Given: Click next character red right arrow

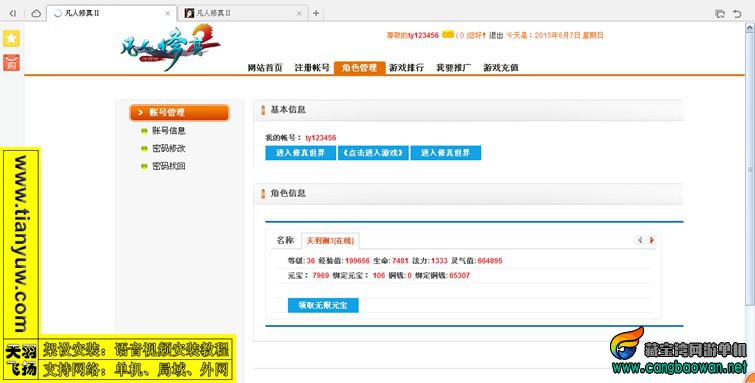Looking at the screenshot, I should coord(651,240).
